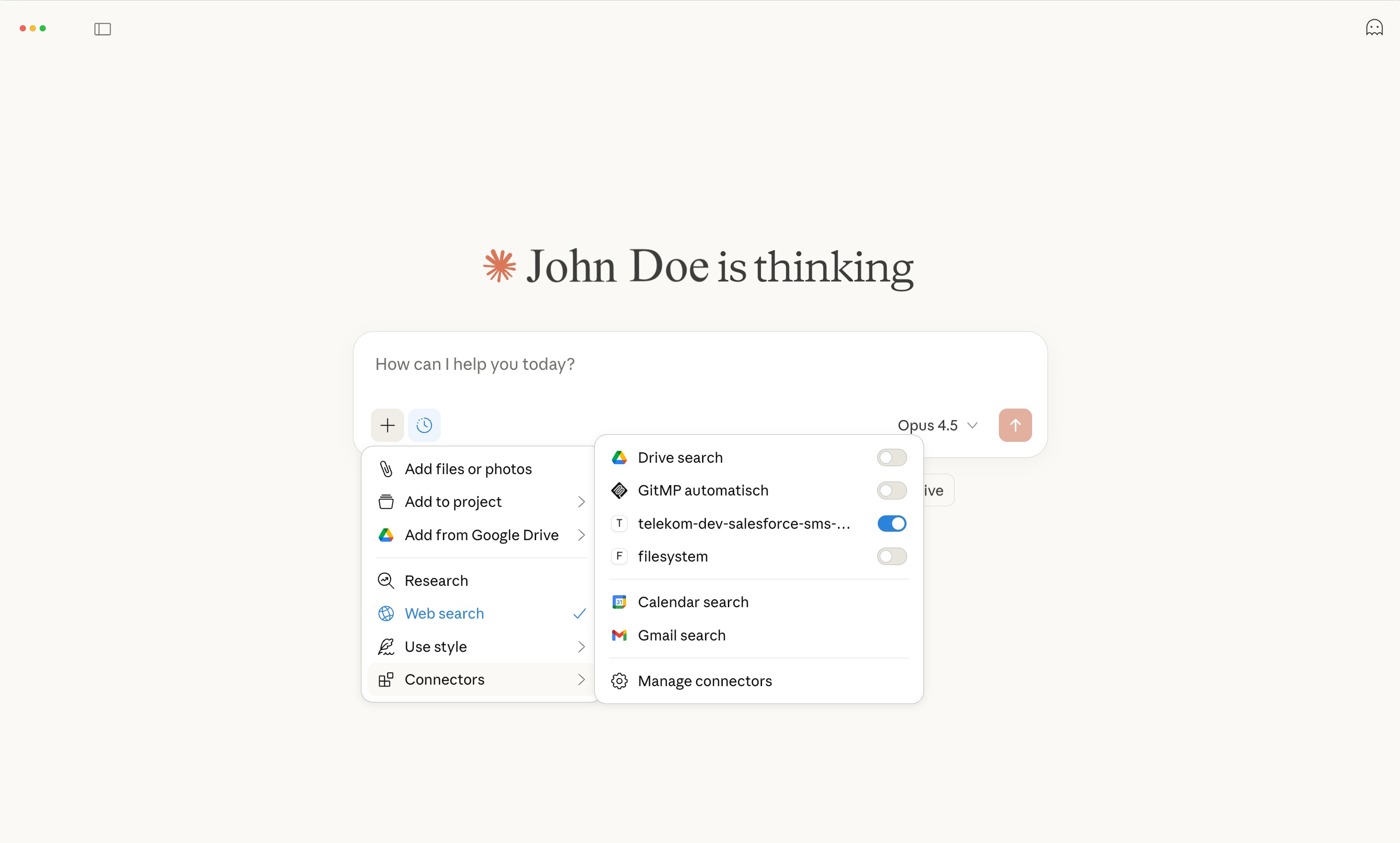Open Manage connectors gear option
Image resolution: width=1400 pixels, height=843 pixels.
704,681
